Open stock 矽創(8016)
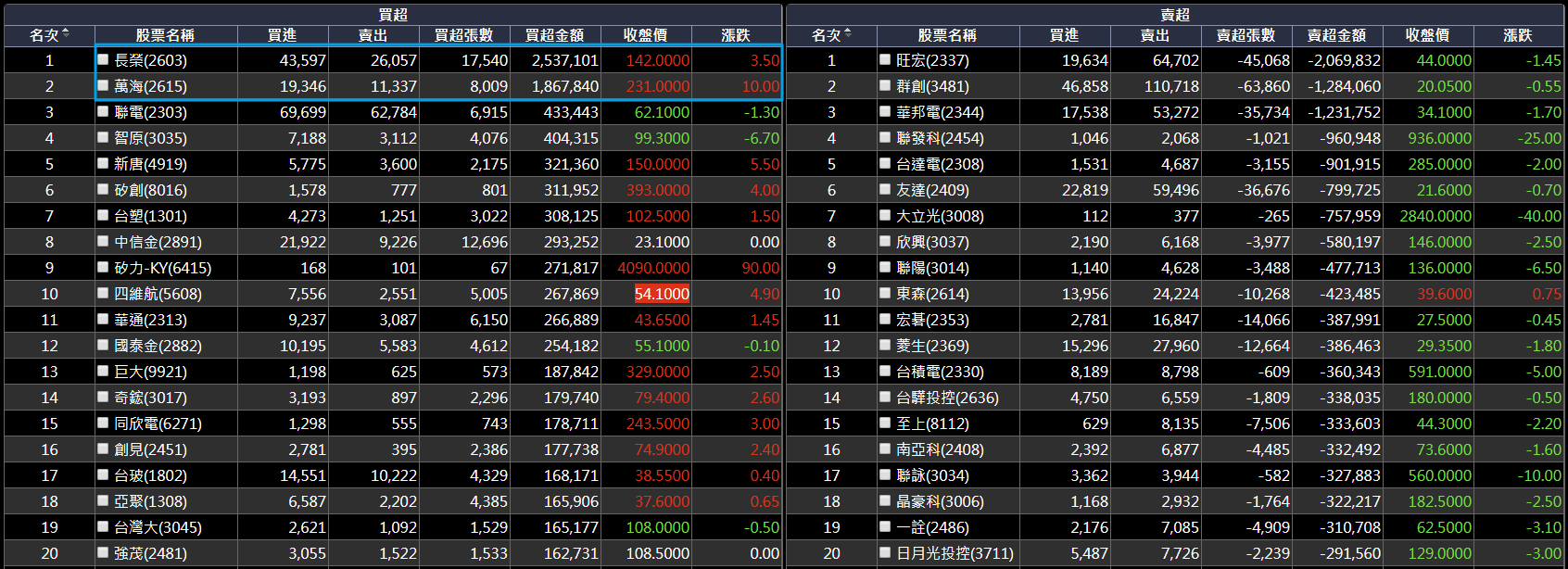The width and height of the screenshot is (1568, 569). point(150,190)
